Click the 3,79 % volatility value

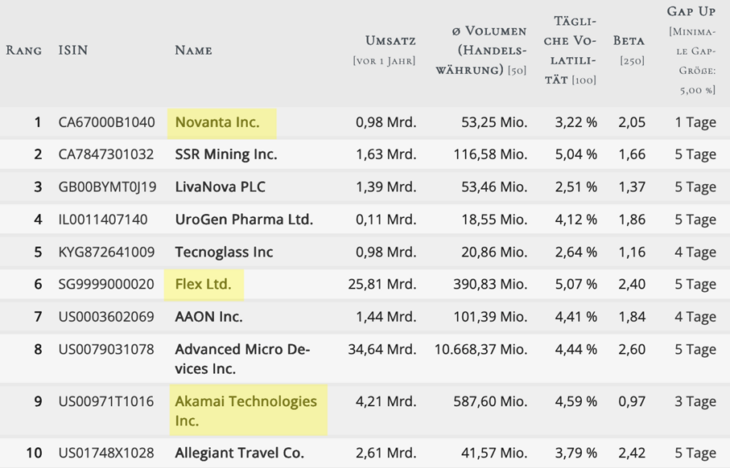pyautogui.click(x=576, y=453)
